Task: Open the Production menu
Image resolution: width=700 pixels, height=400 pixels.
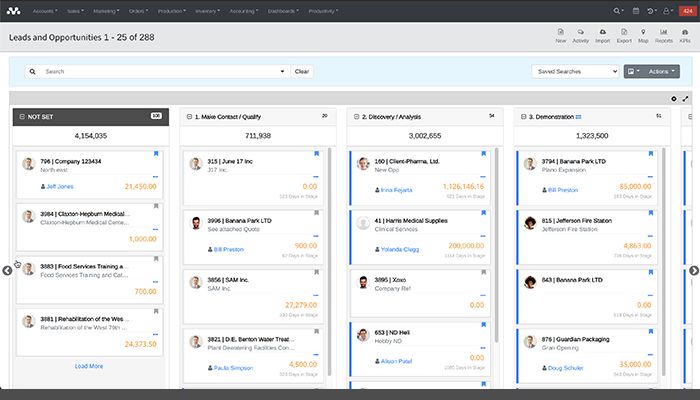Action: pos(171,11)
